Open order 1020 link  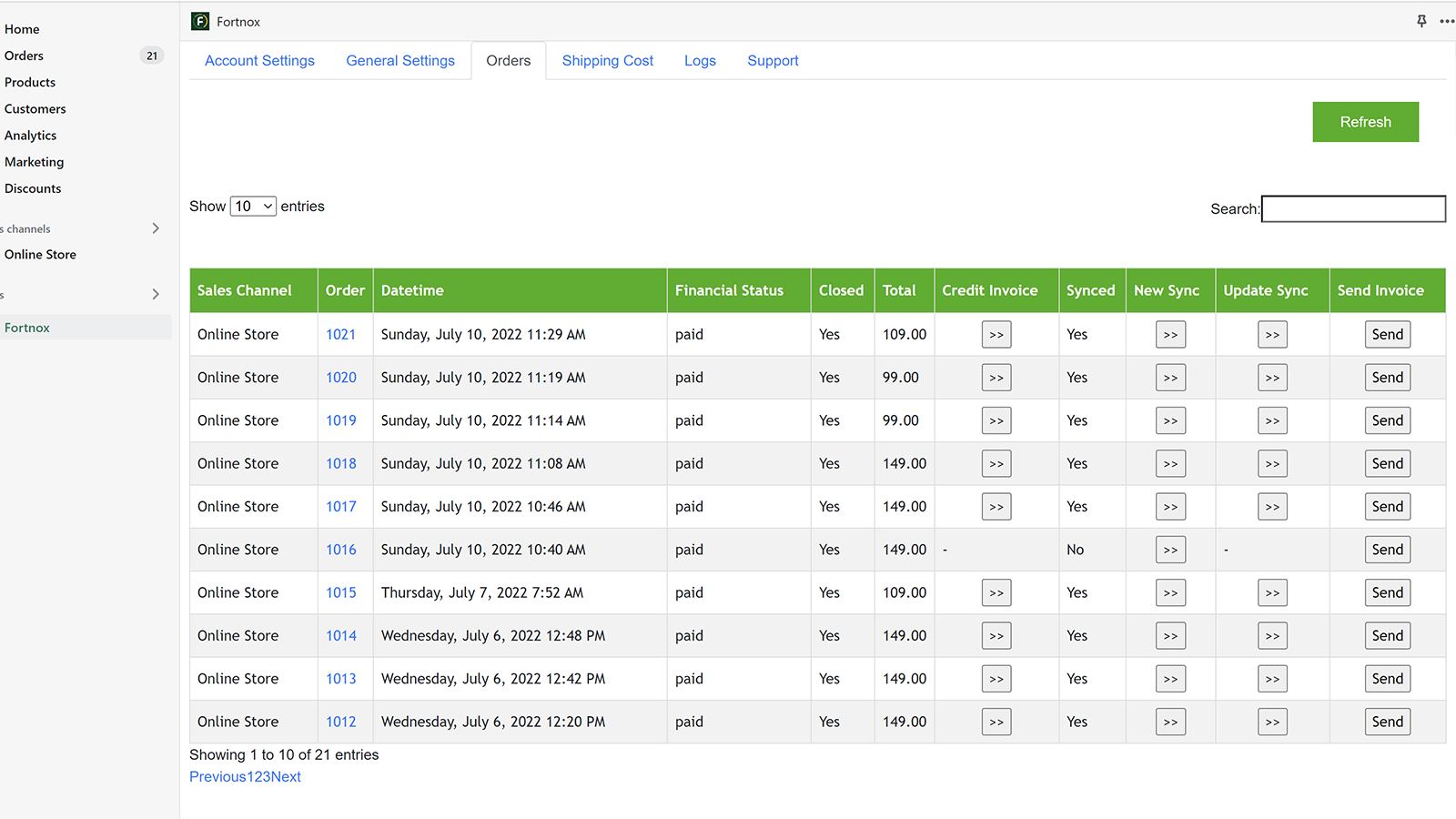(341, 378)
